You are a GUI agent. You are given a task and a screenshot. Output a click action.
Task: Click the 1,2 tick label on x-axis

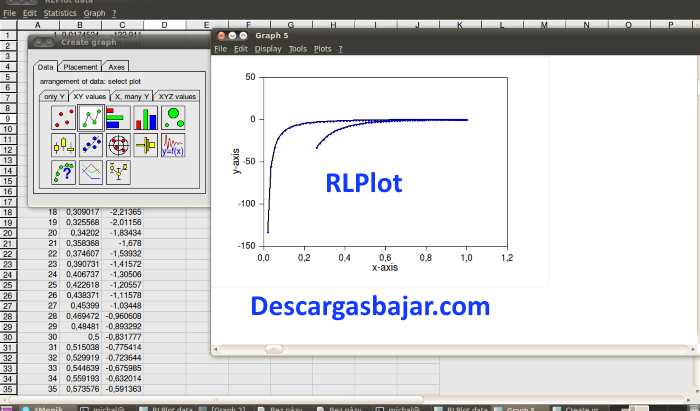click(x=507, y=257)
